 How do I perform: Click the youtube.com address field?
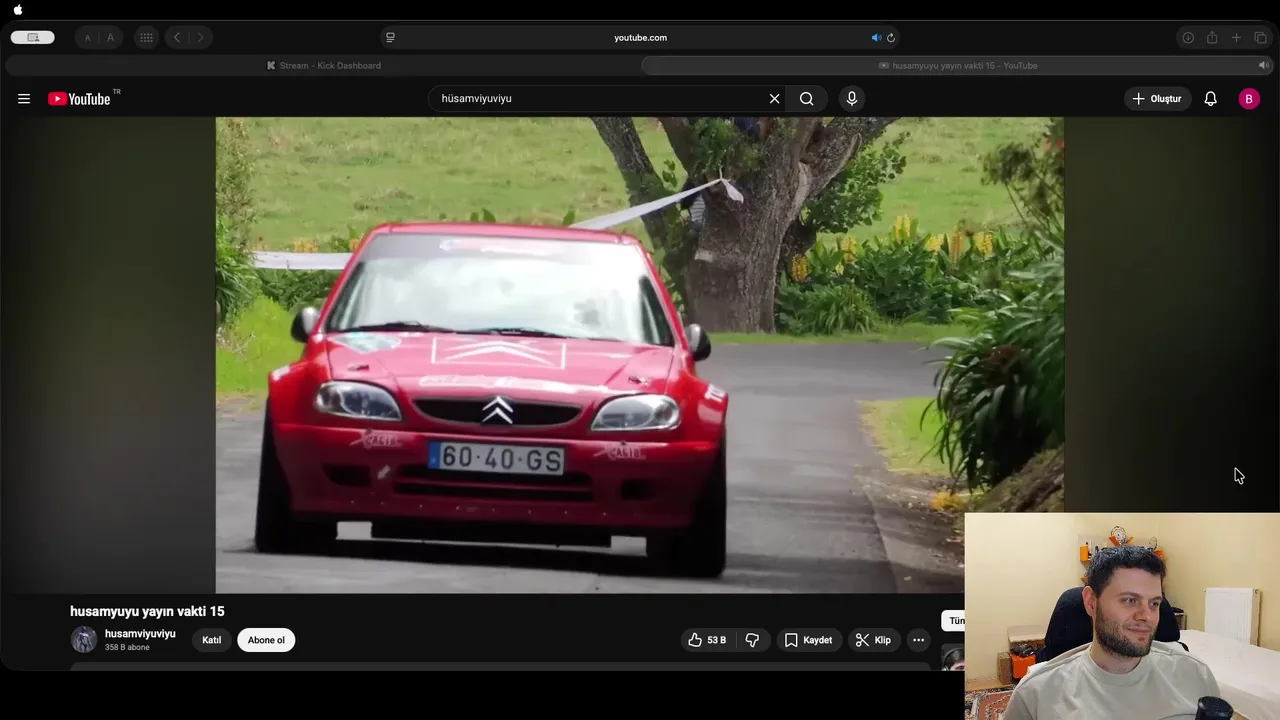[x=640, y=38]
